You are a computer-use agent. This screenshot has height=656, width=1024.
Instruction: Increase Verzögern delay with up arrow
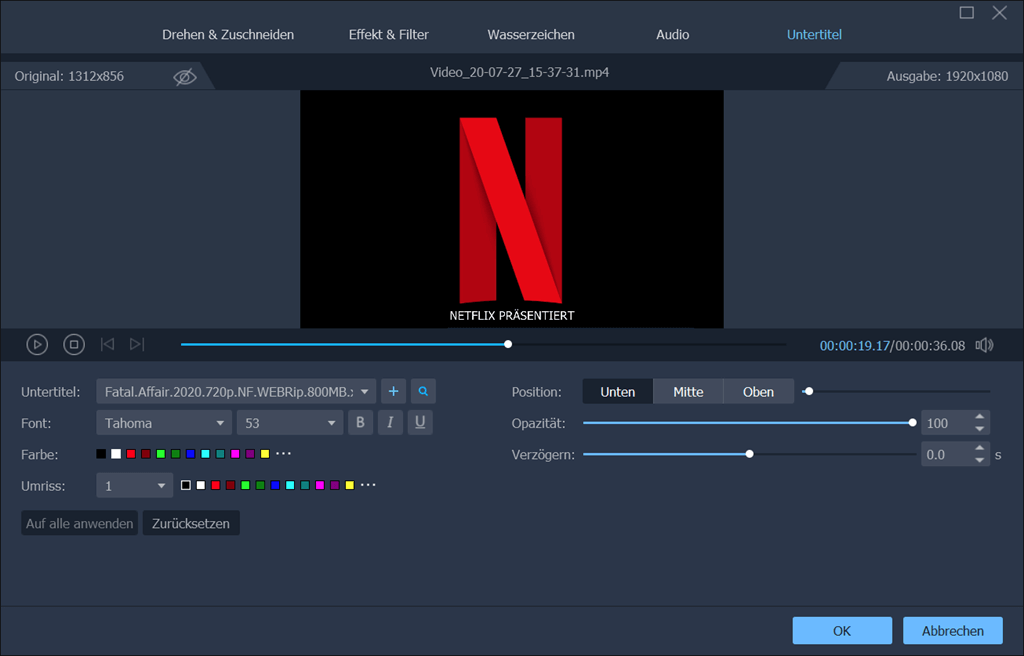(x=980, y=448)
